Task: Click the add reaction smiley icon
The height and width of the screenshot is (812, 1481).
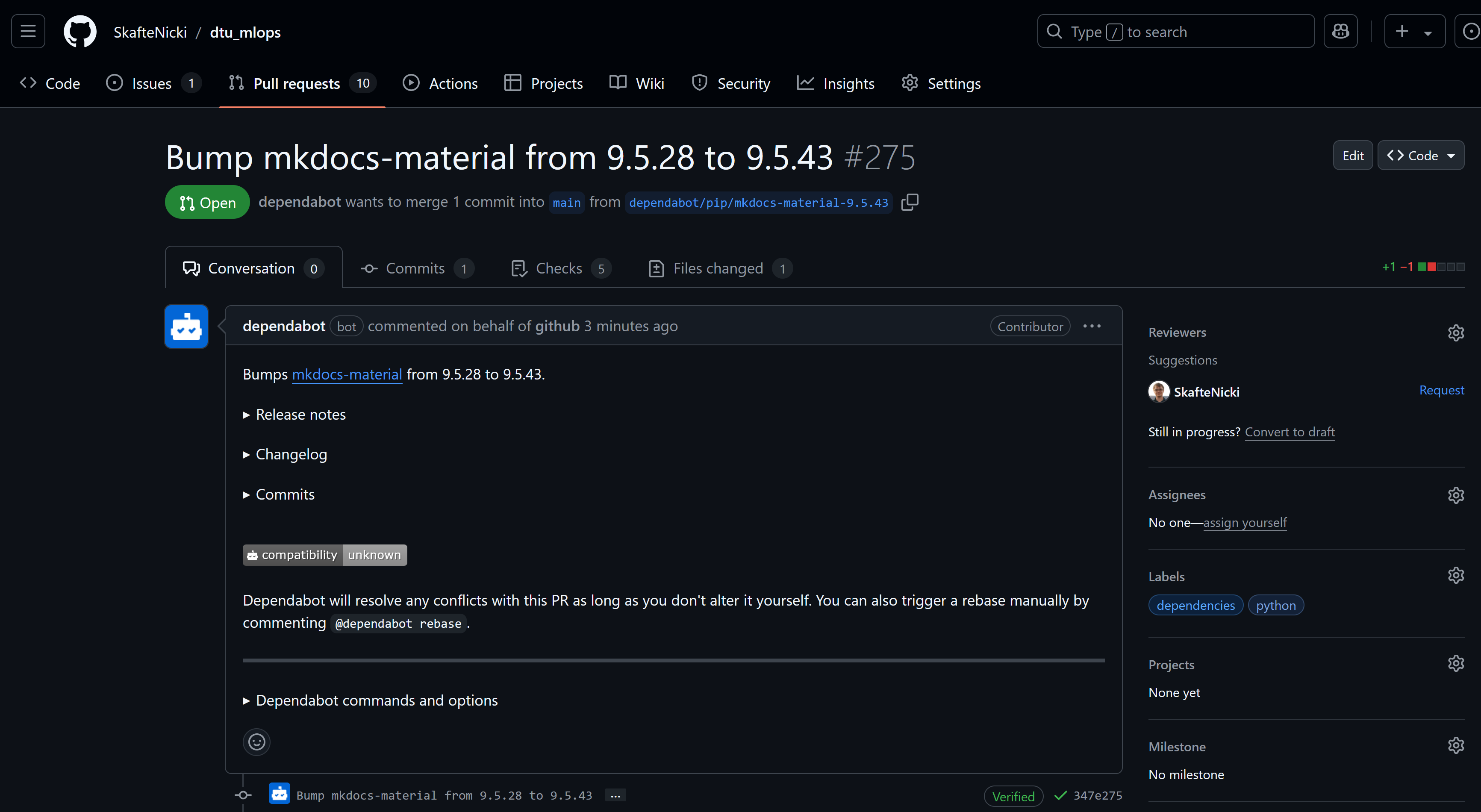Action: [x=256, y=742]
